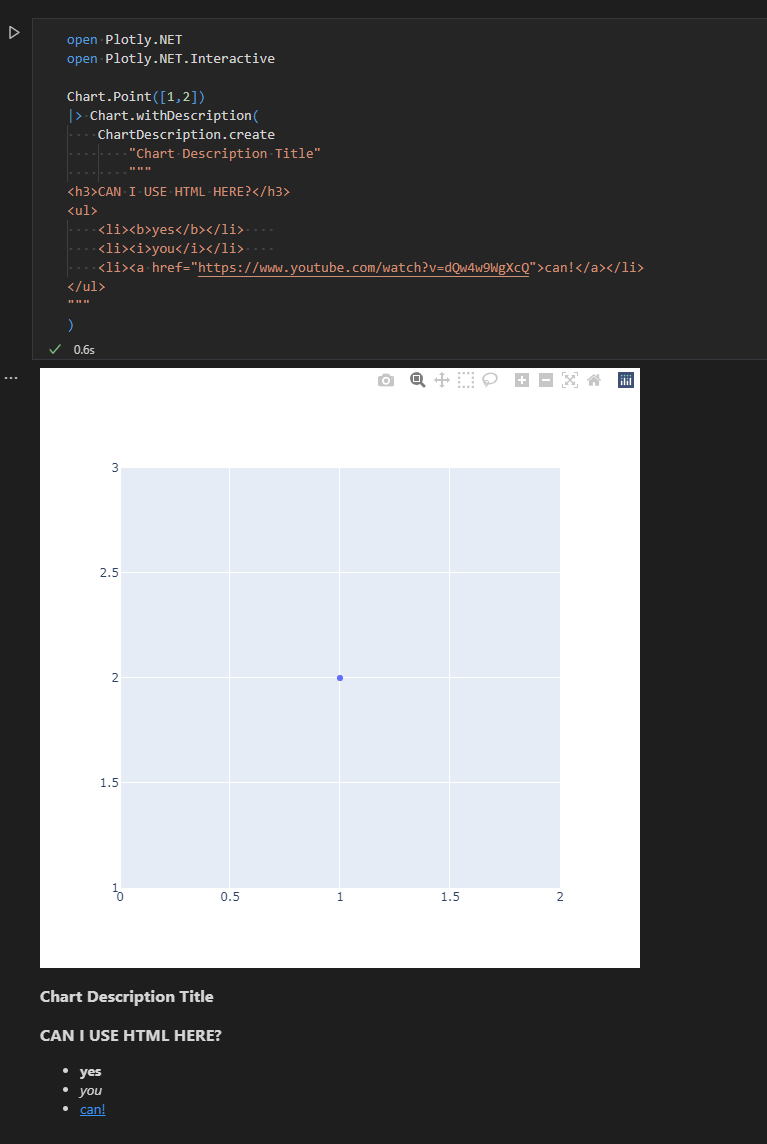Viewport: 767px width, 1144px height.
Task: Click the 0.6s execution time label
Action: coord(83,349)
